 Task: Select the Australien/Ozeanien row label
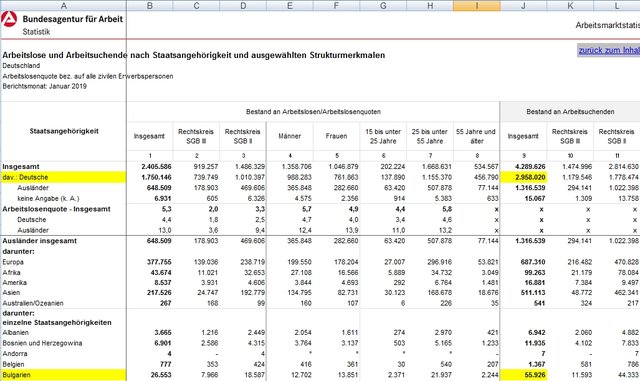click(33, 303)
